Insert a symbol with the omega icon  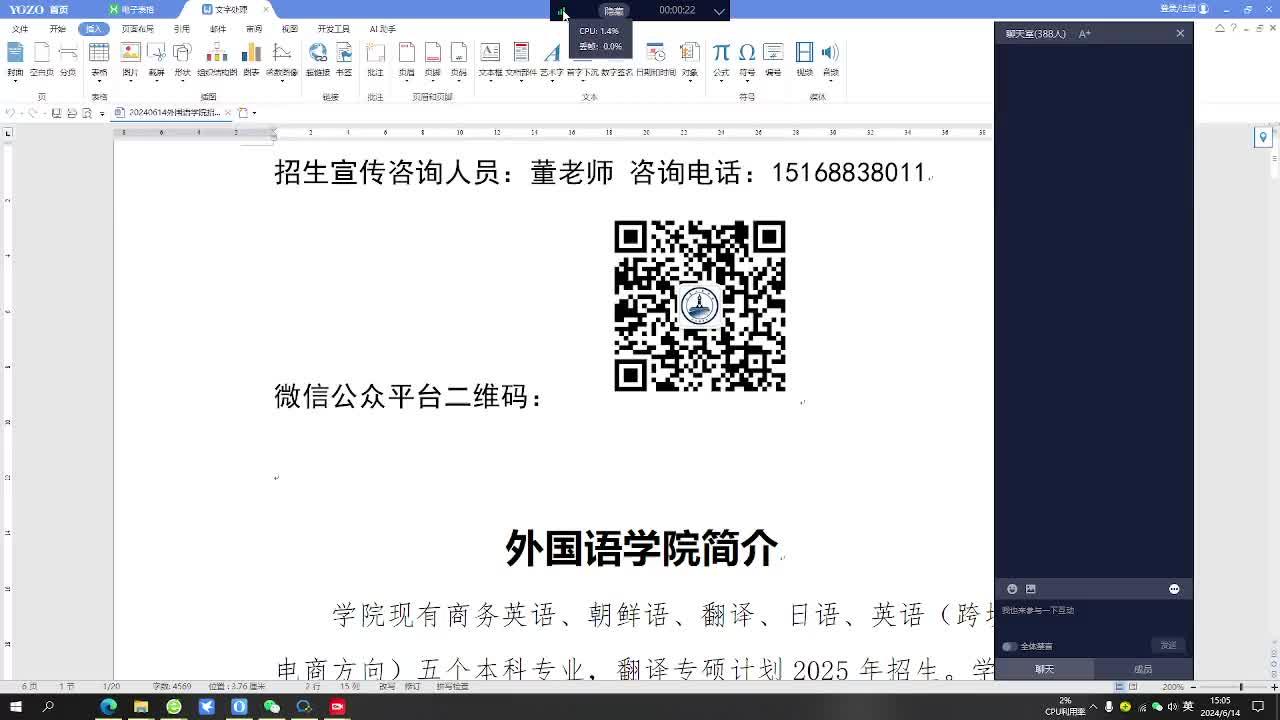pyautogui.click(x=747, y=57)
